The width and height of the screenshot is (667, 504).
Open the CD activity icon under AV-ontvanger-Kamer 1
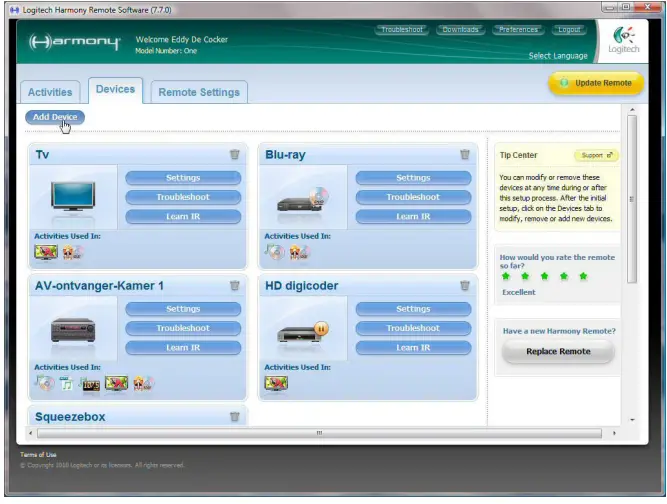pyautogui.click(x=45, y=383)
